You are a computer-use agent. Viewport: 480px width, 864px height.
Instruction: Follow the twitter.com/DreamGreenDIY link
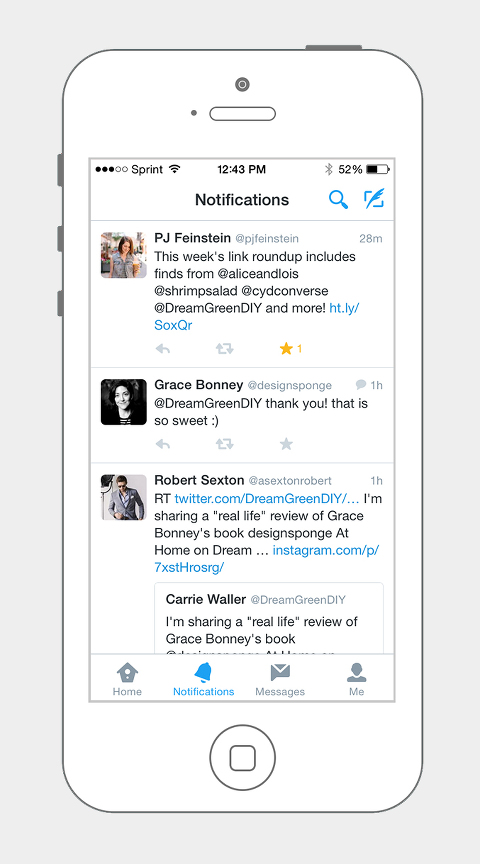(x=267, y=499)
